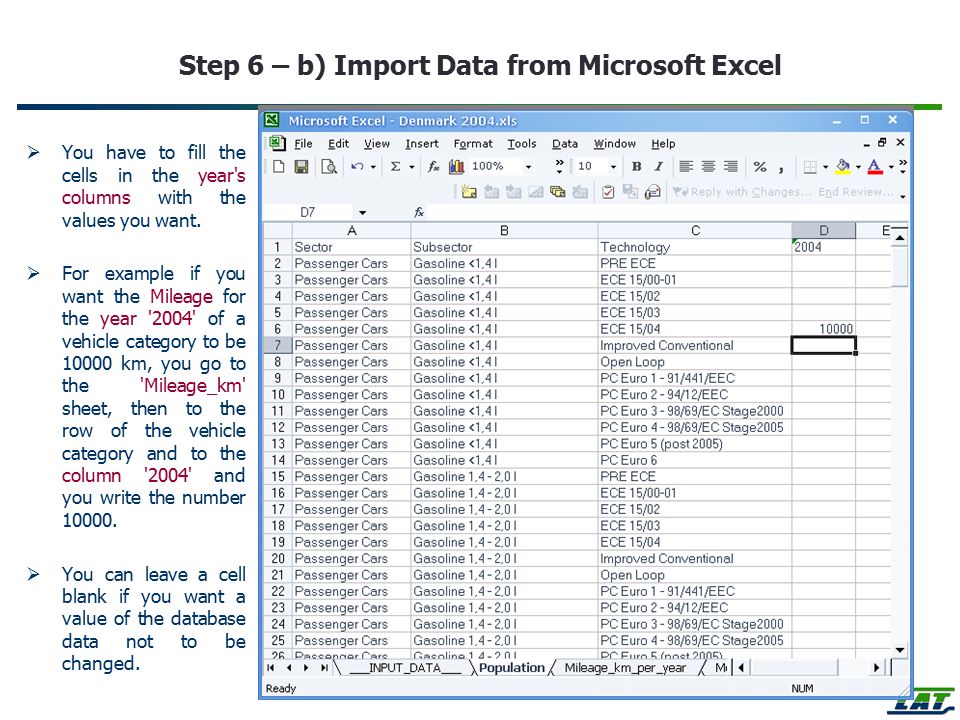This screenshot has height=720, width=960.
Task: Undo the last action
Action: tap(357, 167)
